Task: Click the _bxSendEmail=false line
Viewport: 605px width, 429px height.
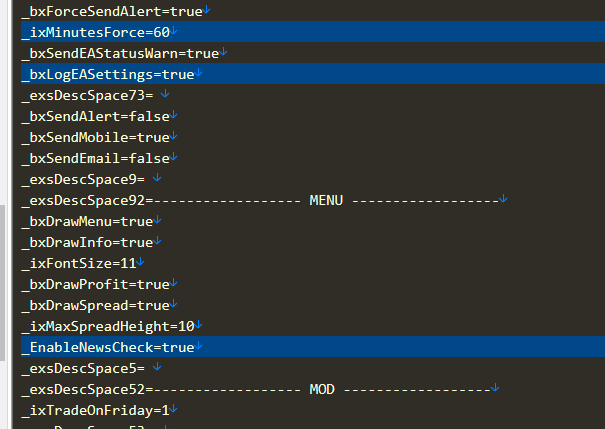Action: pos(100,158)
